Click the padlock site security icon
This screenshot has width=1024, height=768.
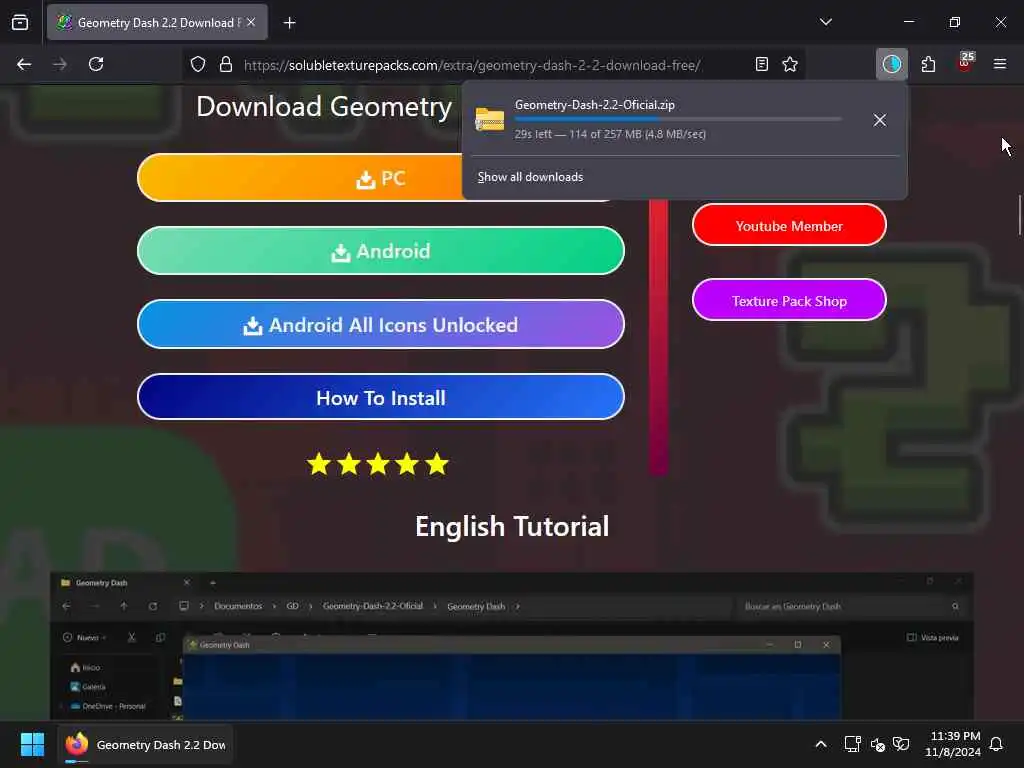click(226, 64)
